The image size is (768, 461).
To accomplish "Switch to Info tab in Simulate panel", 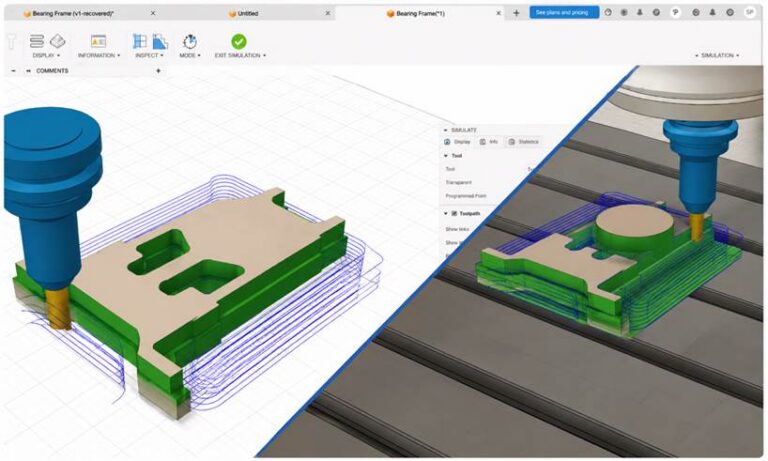I will click(x=489, y=142).
